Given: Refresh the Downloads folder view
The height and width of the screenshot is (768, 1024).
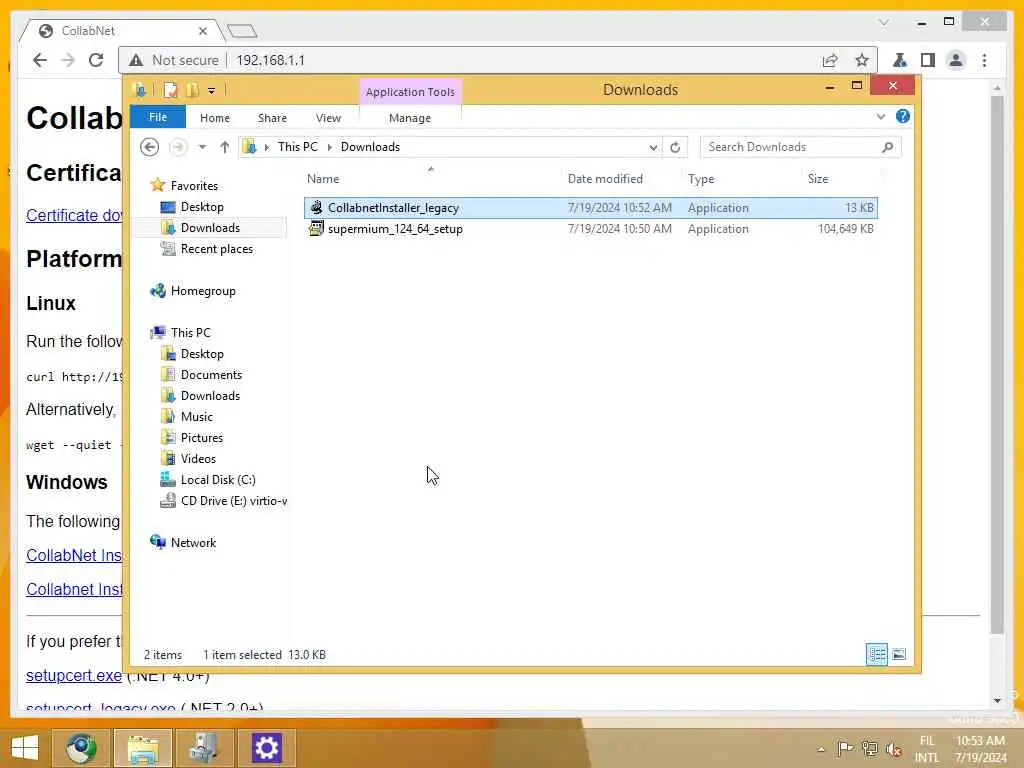Looking at the screenshot, I should 675,148.
